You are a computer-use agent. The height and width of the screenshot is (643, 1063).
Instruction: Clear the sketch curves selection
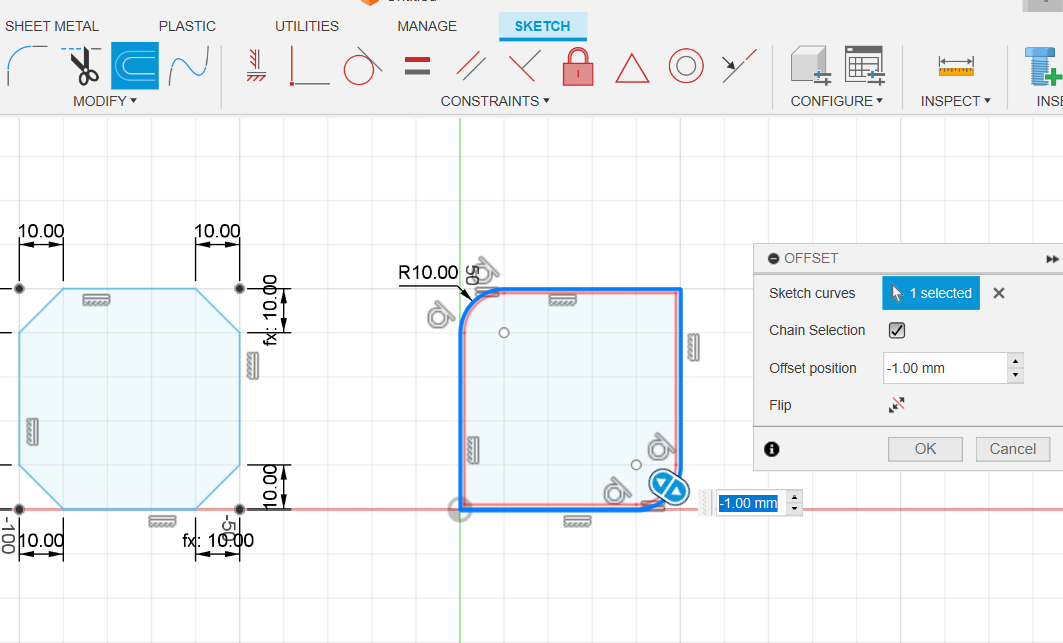pos(999,293)
